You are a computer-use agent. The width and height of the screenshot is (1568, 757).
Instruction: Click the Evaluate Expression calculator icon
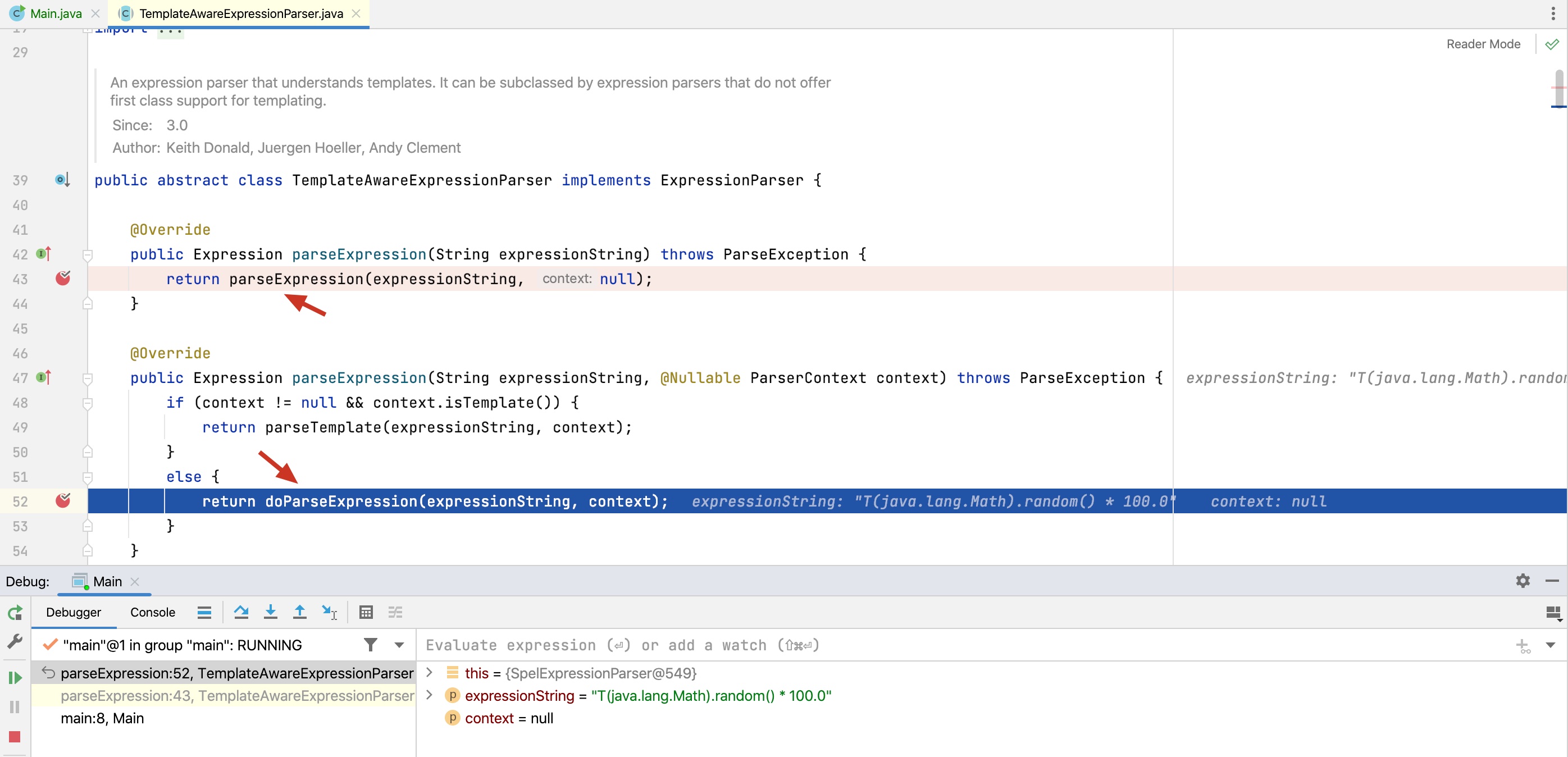[x=366, y=612]
